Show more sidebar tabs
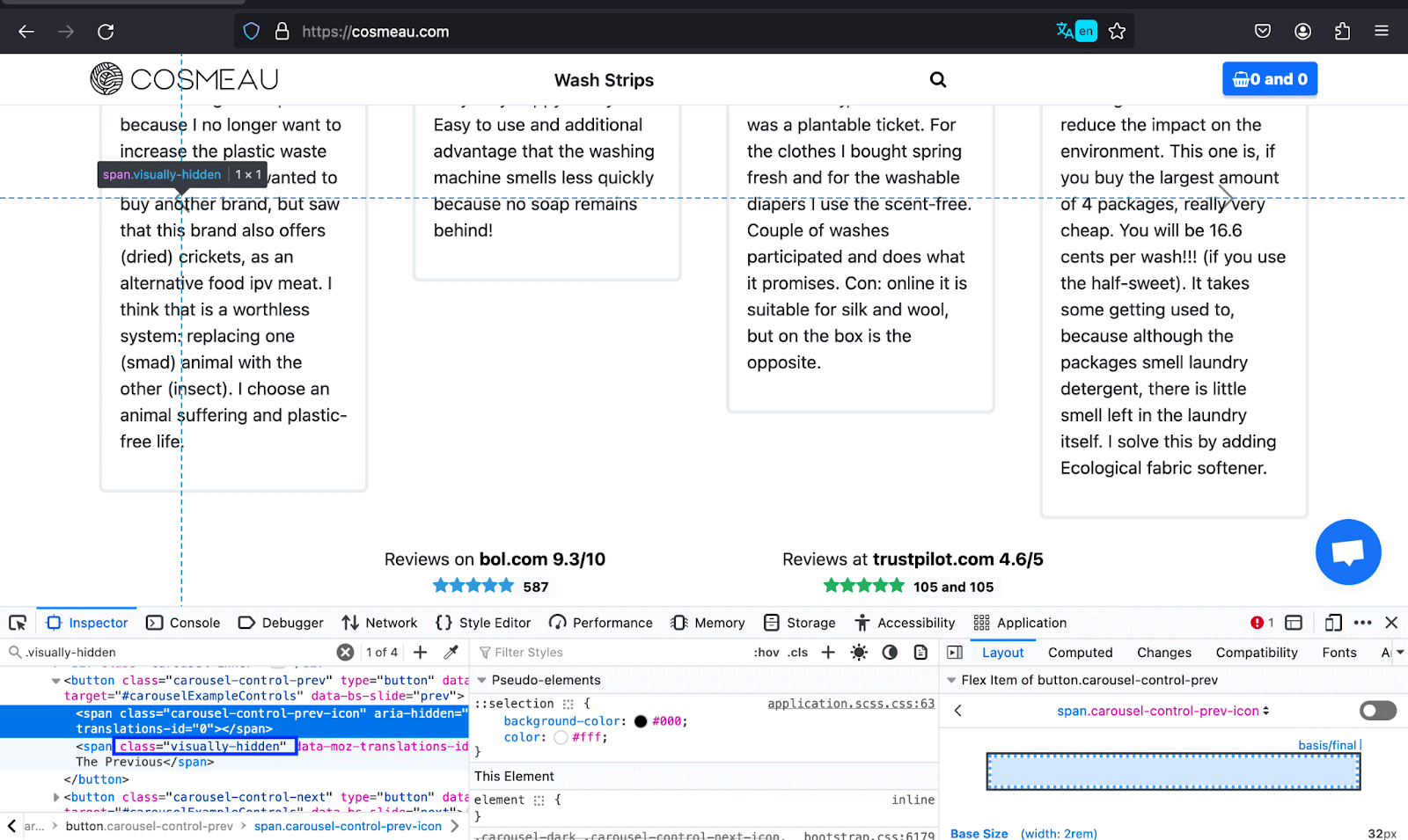The height and width of the screenshot is (840, 1408). pos(1399,653)
